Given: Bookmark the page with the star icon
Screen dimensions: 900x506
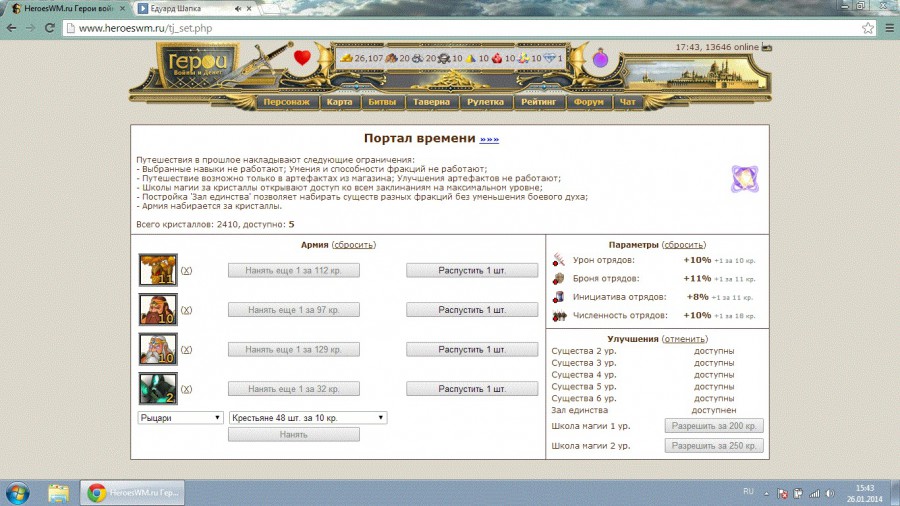Looking at the screenshot, I should tap(867, 28).
